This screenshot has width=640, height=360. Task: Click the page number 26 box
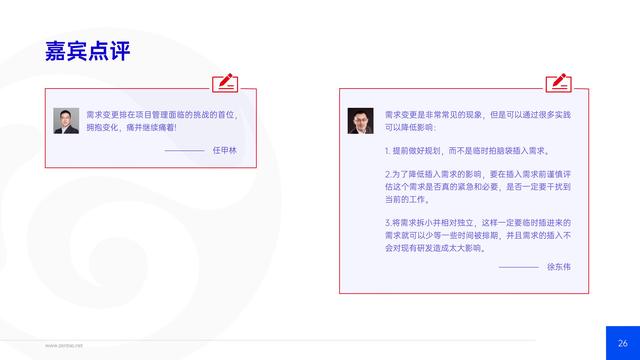click(x=623, y=343)
